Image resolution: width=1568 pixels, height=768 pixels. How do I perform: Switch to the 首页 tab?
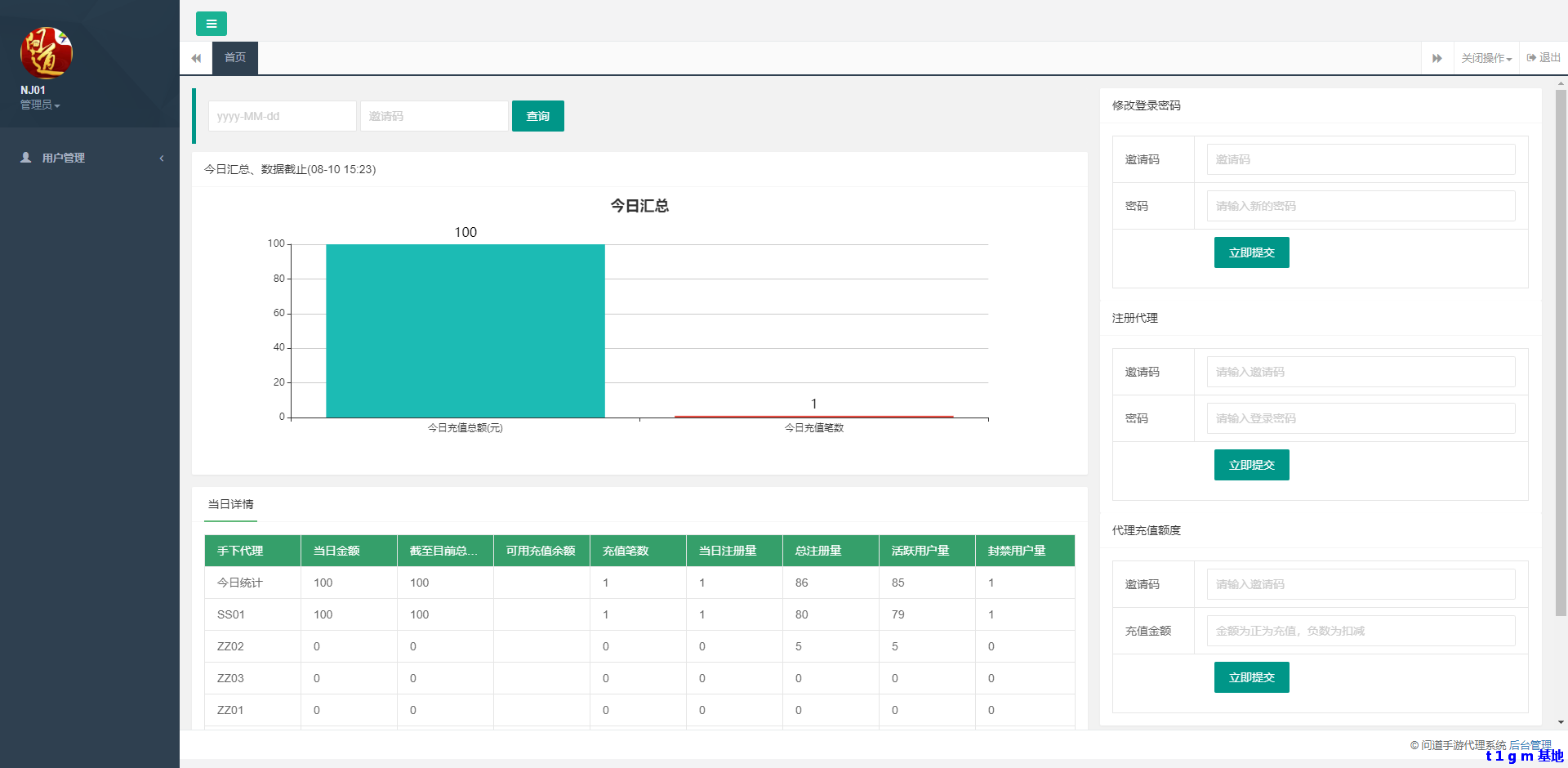235,58
